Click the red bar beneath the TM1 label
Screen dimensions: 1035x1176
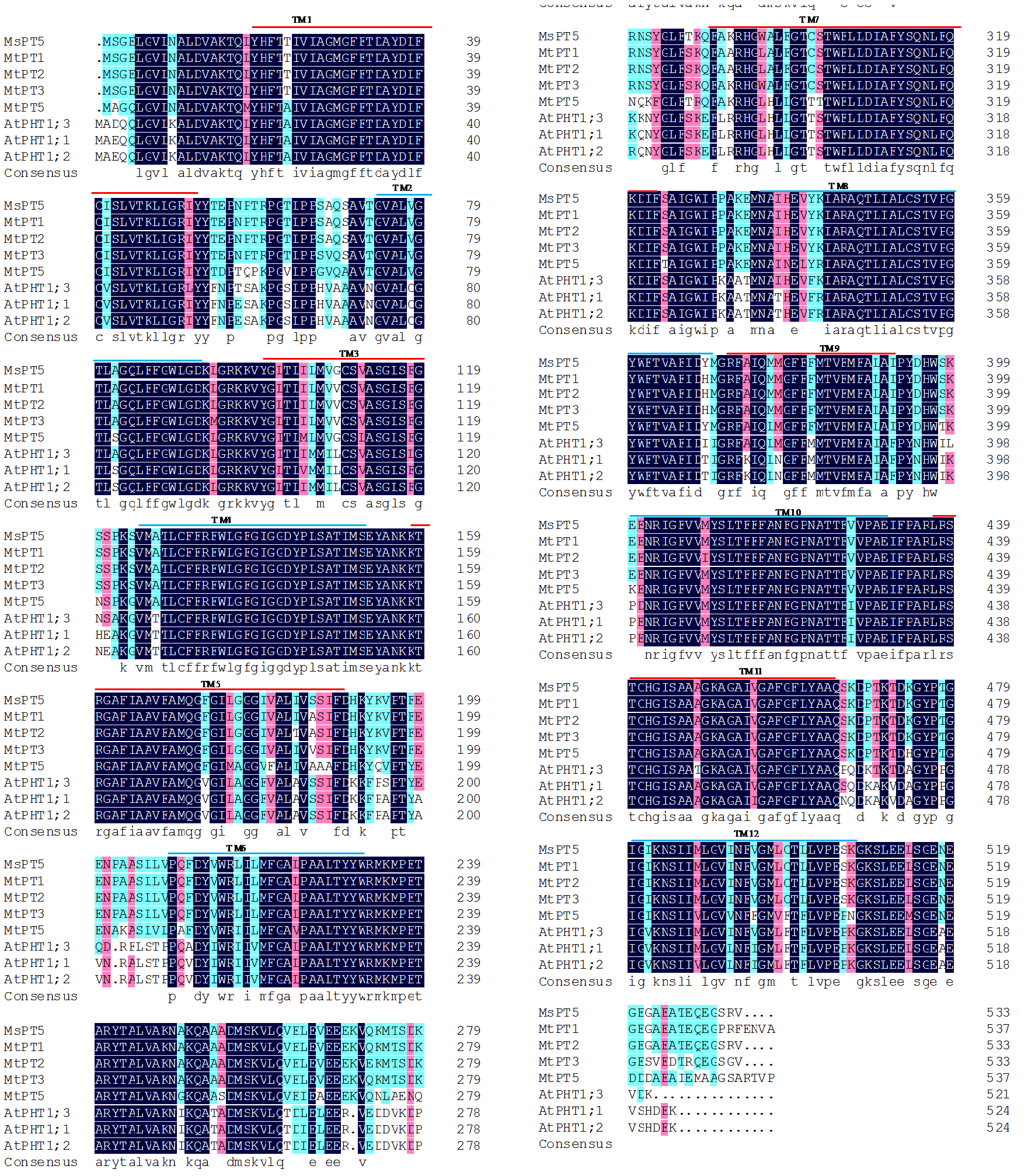tap(341, 27)
